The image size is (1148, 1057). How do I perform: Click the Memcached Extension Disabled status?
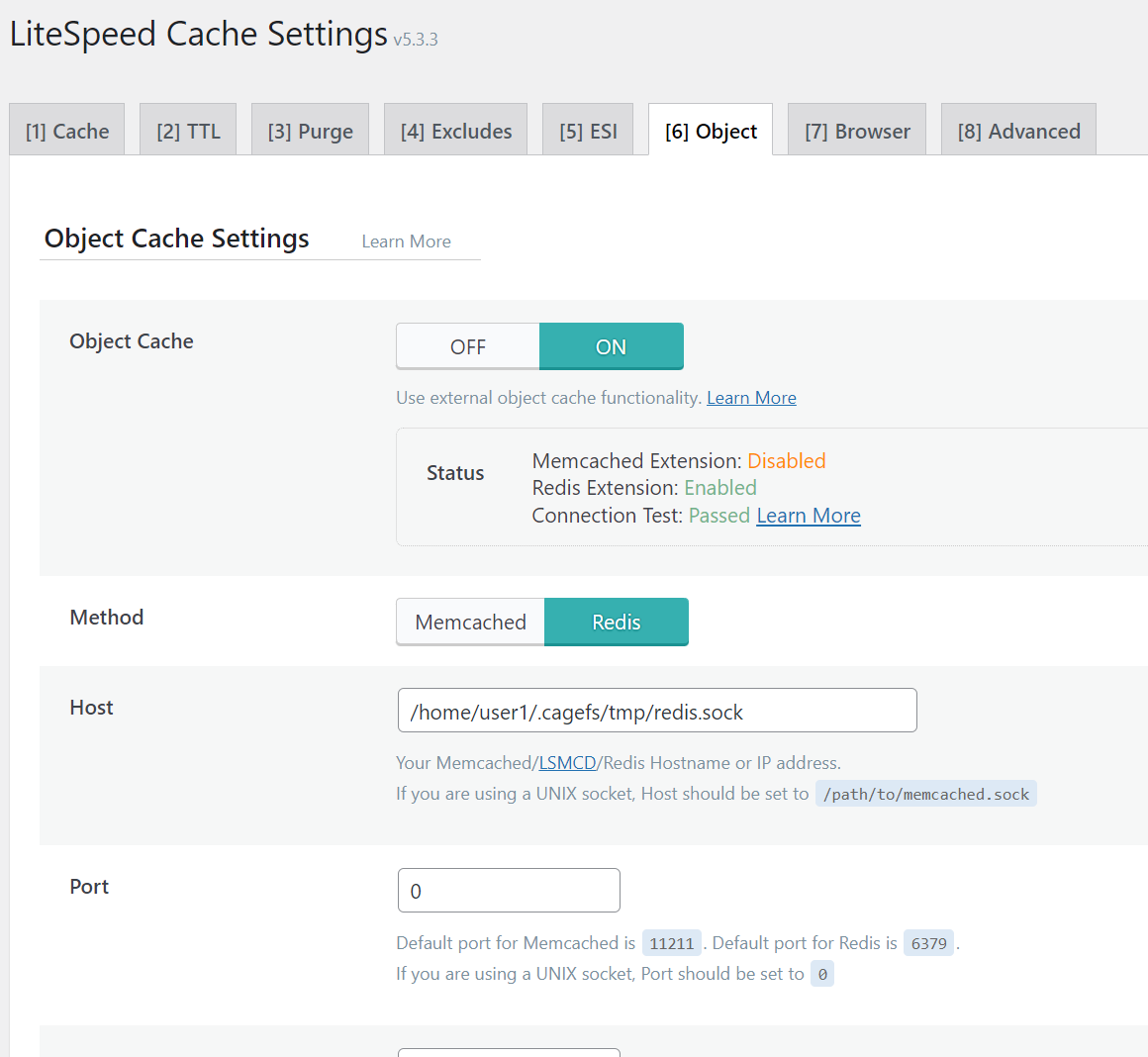[x=787, y=460]
